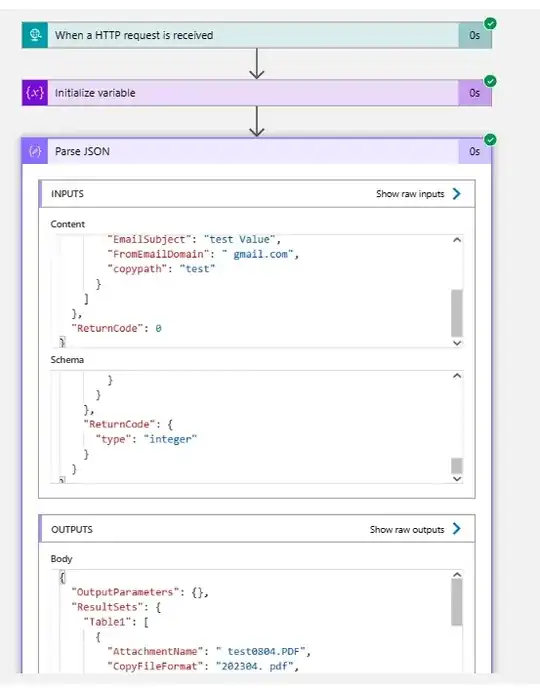Screen dimensions: 540x688
Task: Click down arrow of Content scrollbar
Action: pyautogui.click(x=457, y=343)
